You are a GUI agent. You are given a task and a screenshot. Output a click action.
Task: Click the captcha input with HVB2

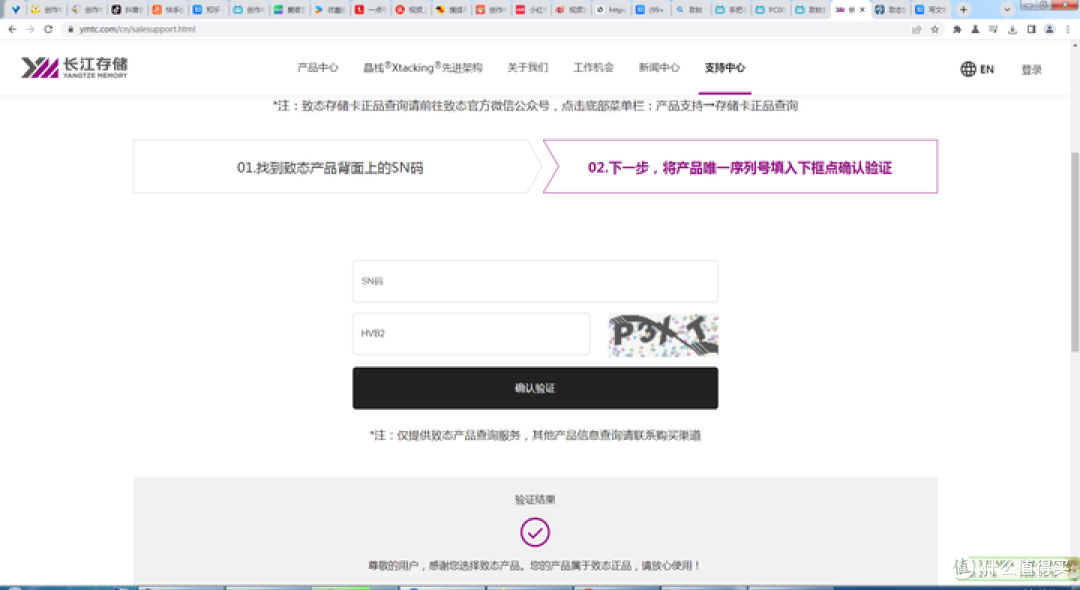[471, 333]
